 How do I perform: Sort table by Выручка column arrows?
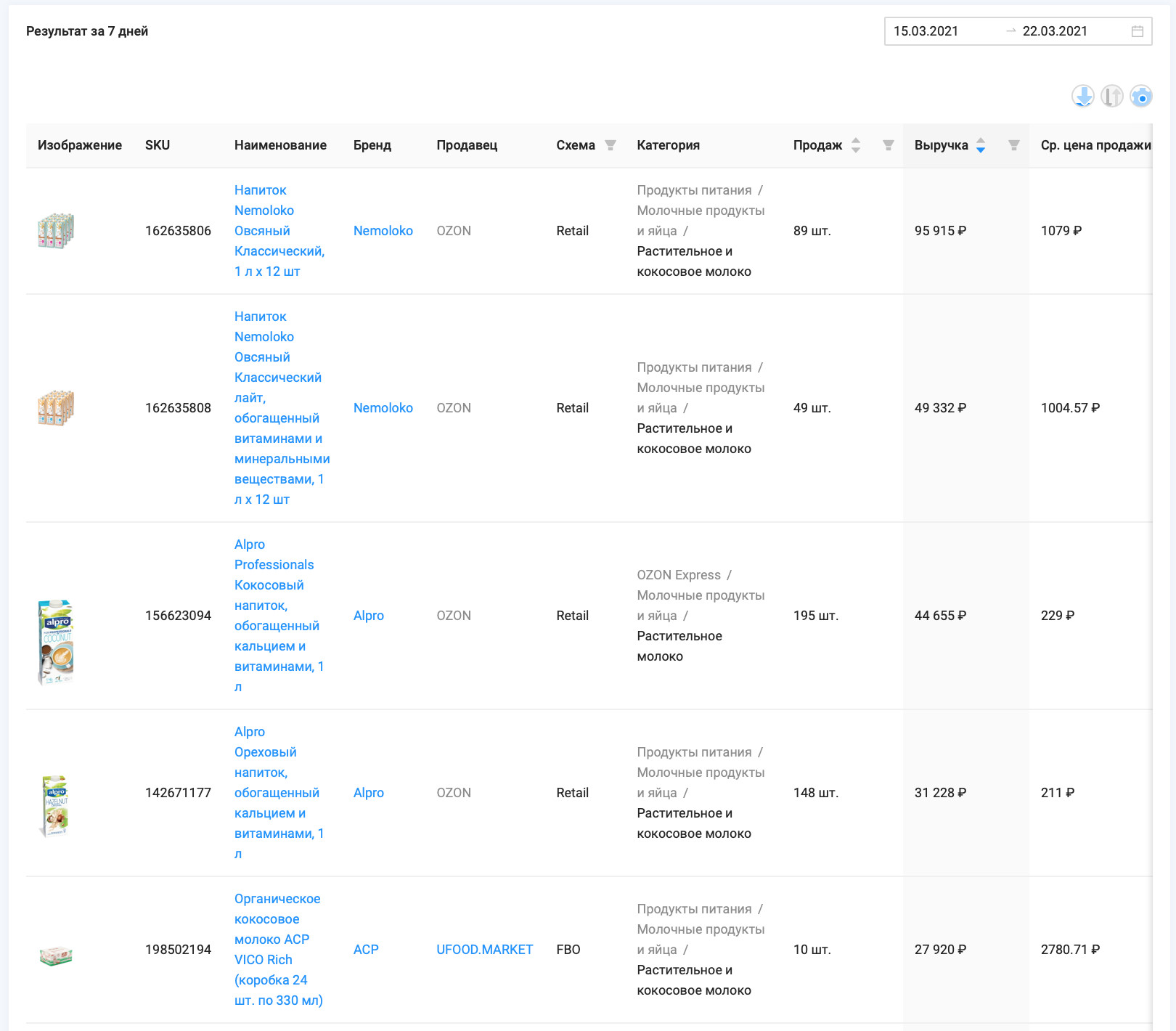981,145
